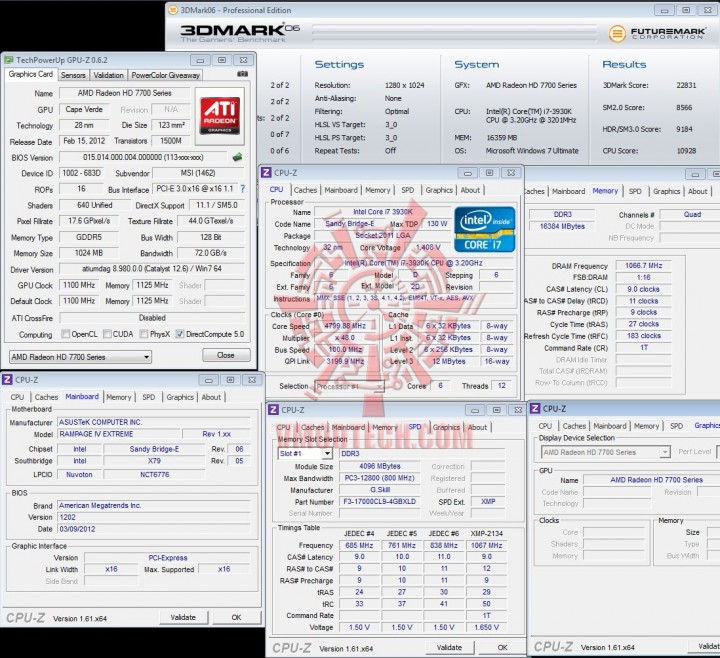720x658 pixels.
Task: Open the GPU selection dropdown in GPU-Z
Action: 80,357
